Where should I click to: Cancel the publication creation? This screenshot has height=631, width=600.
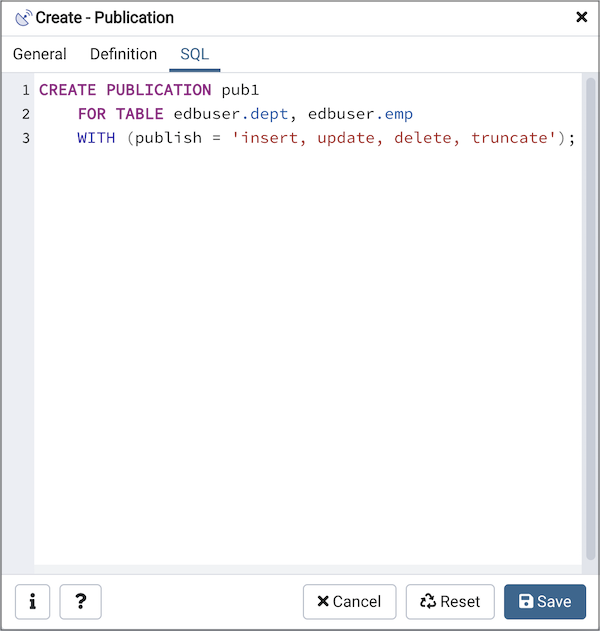349,602
